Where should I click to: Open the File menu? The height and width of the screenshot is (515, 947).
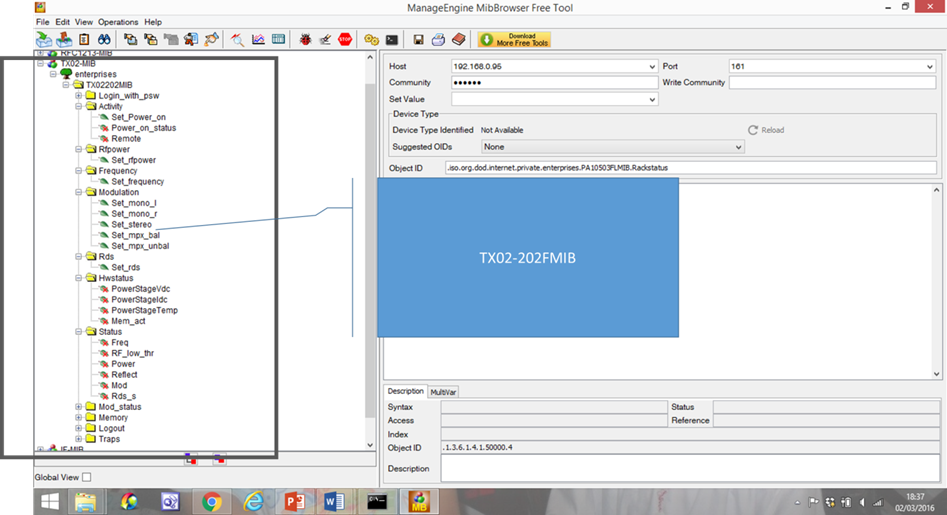42,22
